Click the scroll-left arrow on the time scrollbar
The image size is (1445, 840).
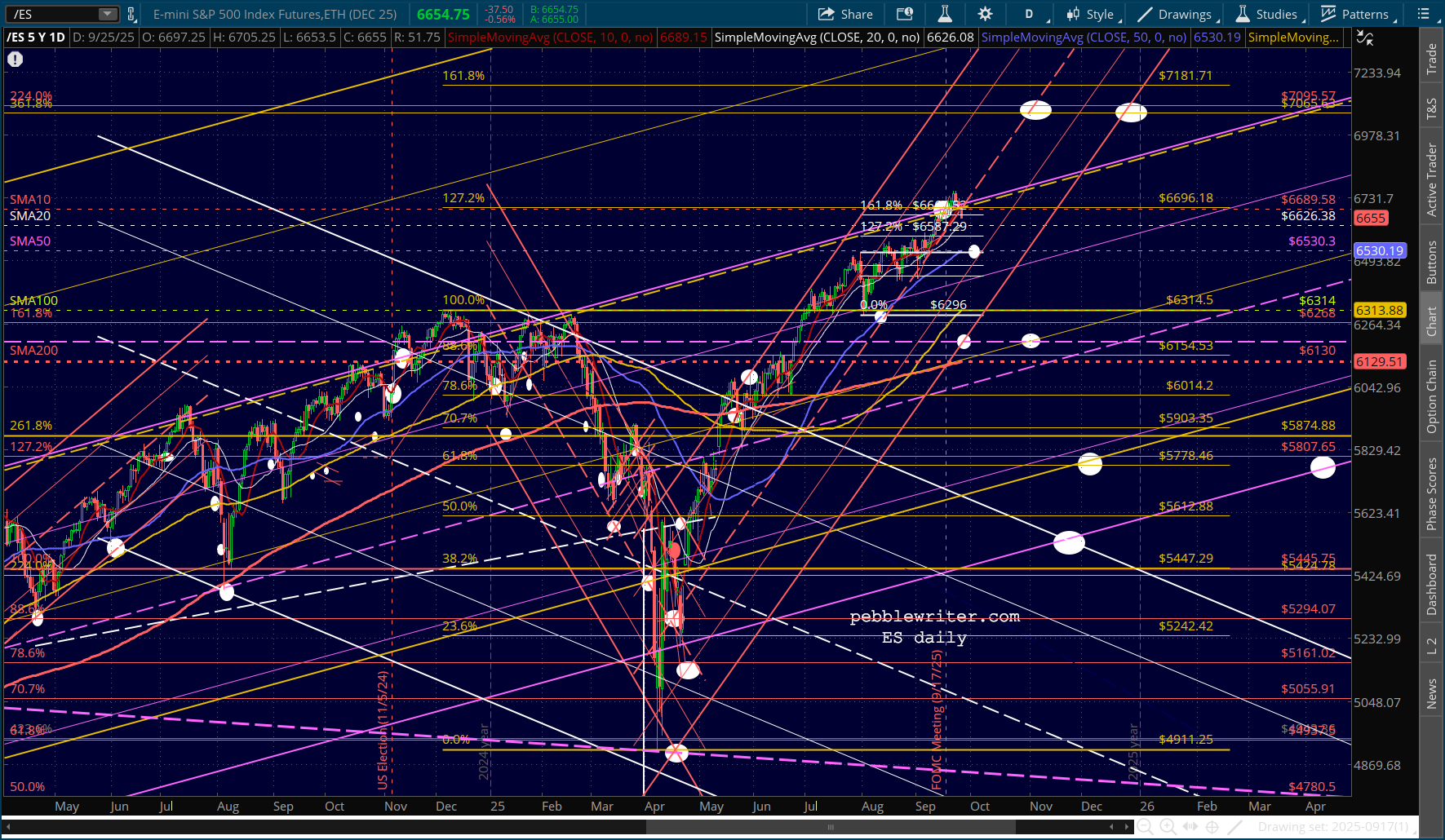(x=1111, y=827)
